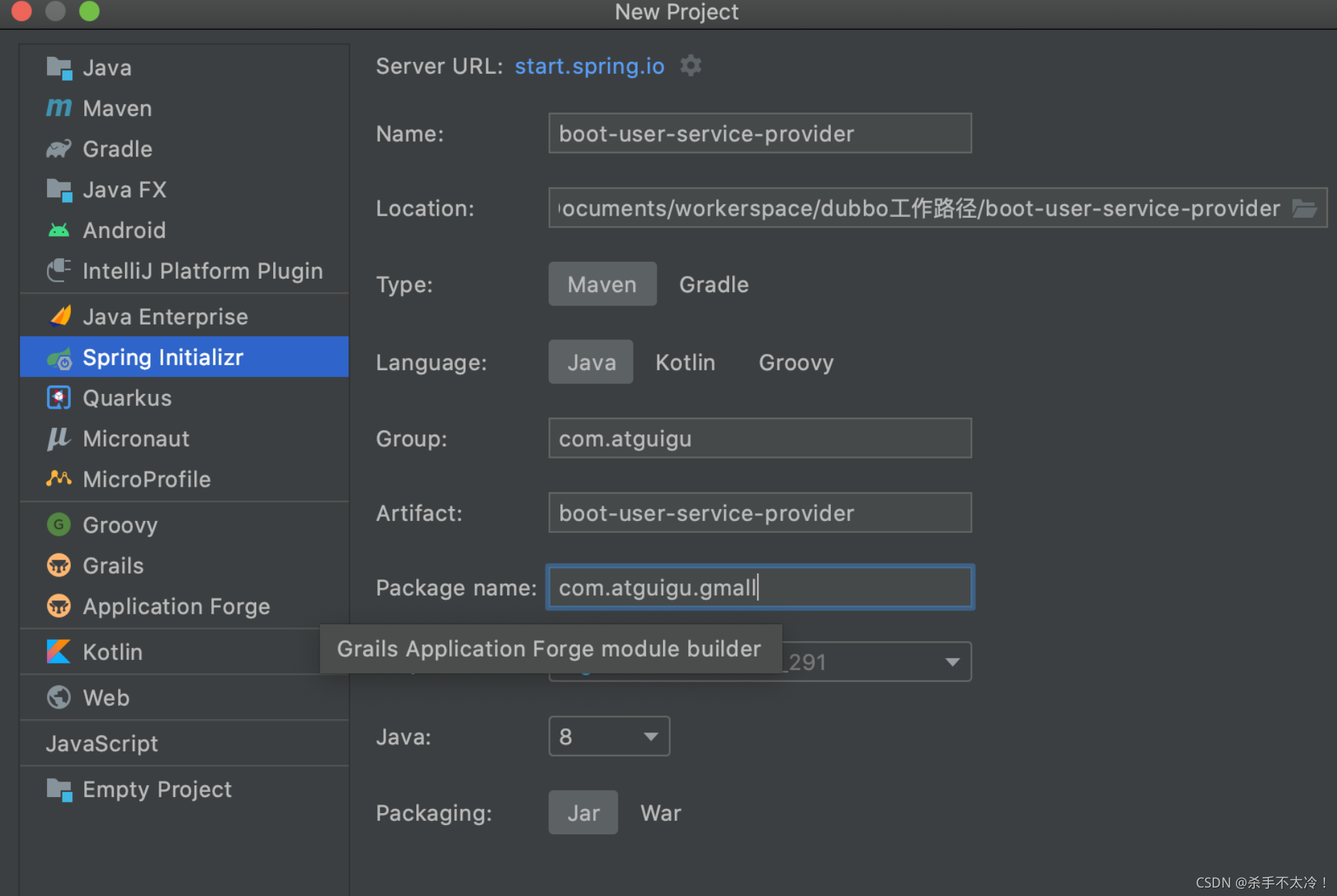Click the Empty Project folder icon

[59, 790]
